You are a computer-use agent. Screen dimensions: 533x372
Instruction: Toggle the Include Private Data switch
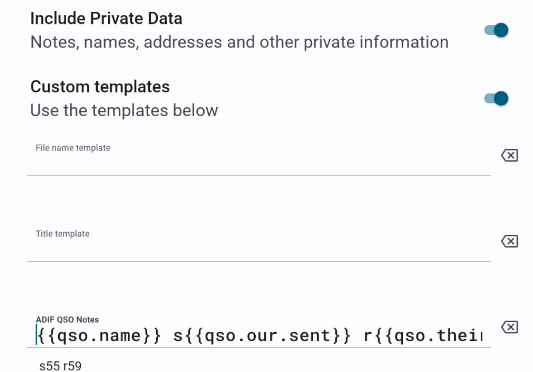pos(496,30)
